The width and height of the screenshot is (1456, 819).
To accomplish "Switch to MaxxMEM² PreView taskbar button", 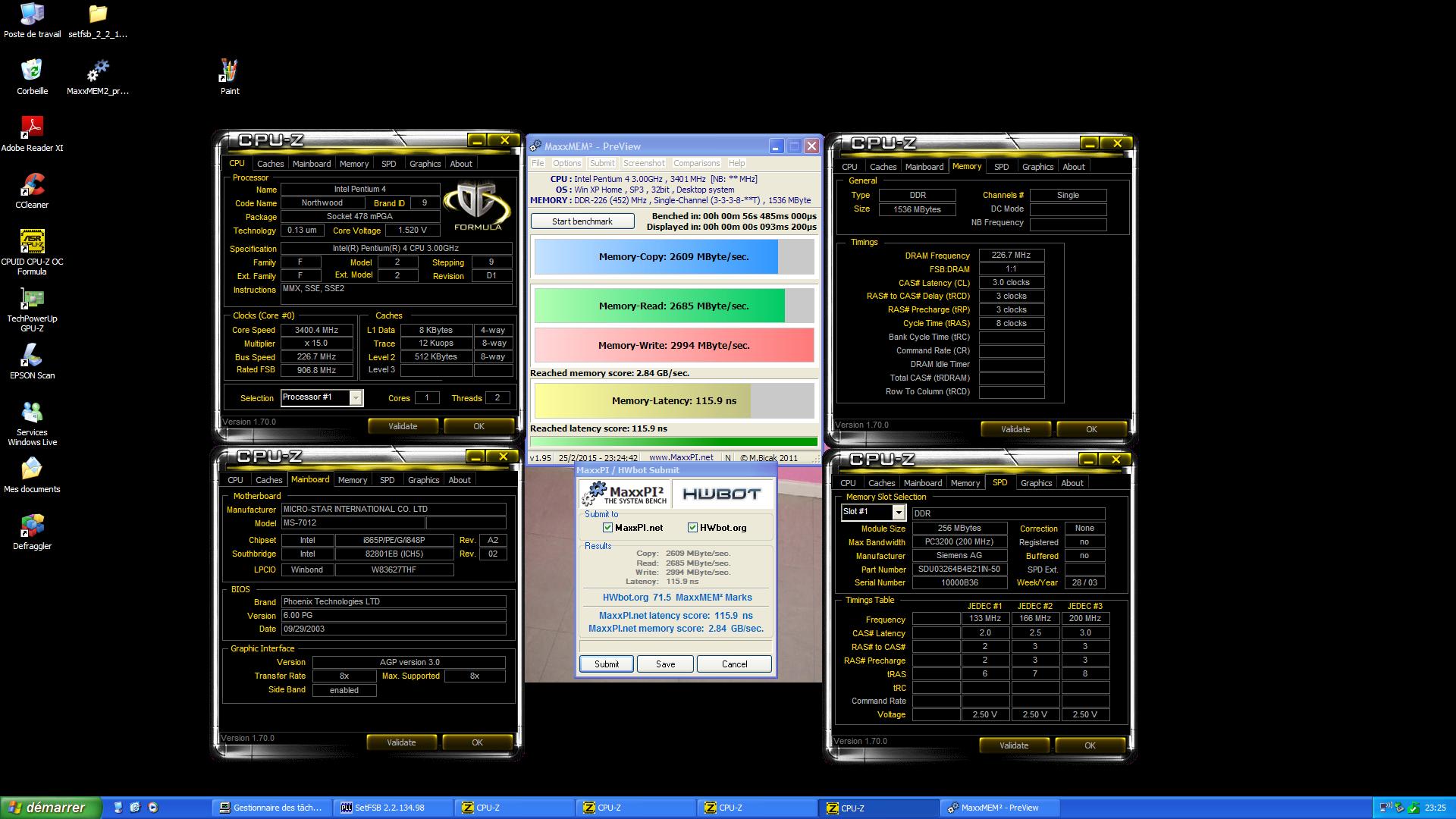I will (x=999, y=808).
